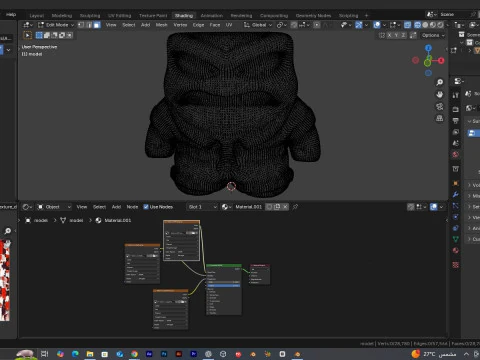Image resolution: width=480 pixels, height=360 pixels.
Task: Open the viewport editor type dropdown
Action: pyautogui.click(x=28, y=25)
